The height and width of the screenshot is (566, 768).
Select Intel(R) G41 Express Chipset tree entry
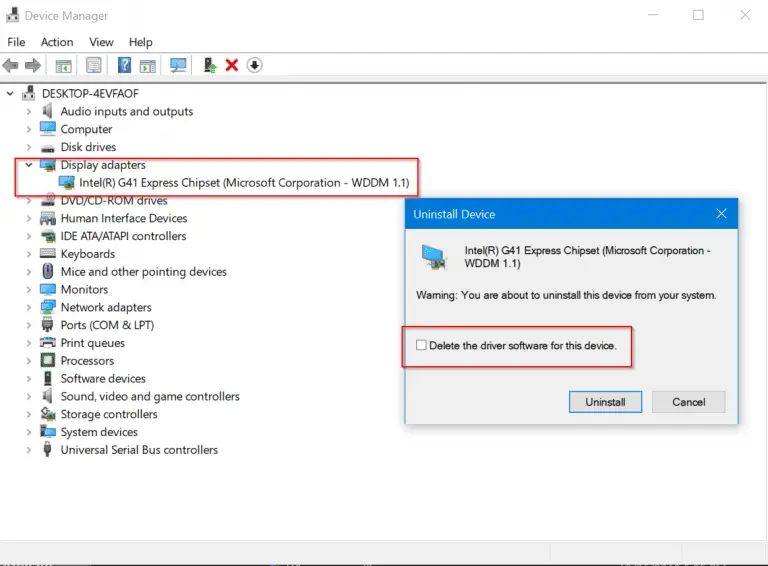[244, 183]
